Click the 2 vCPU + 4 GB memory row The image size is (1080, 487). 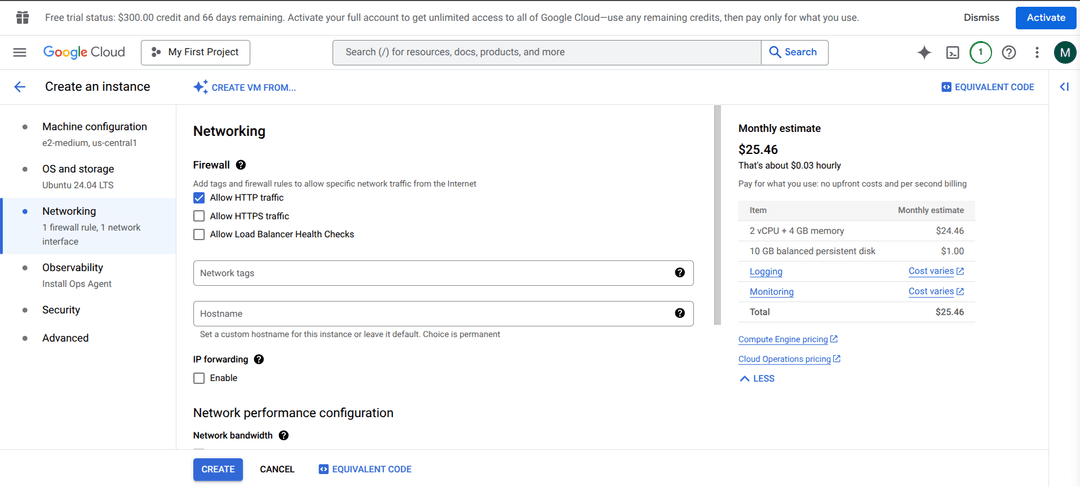(857, 231)
